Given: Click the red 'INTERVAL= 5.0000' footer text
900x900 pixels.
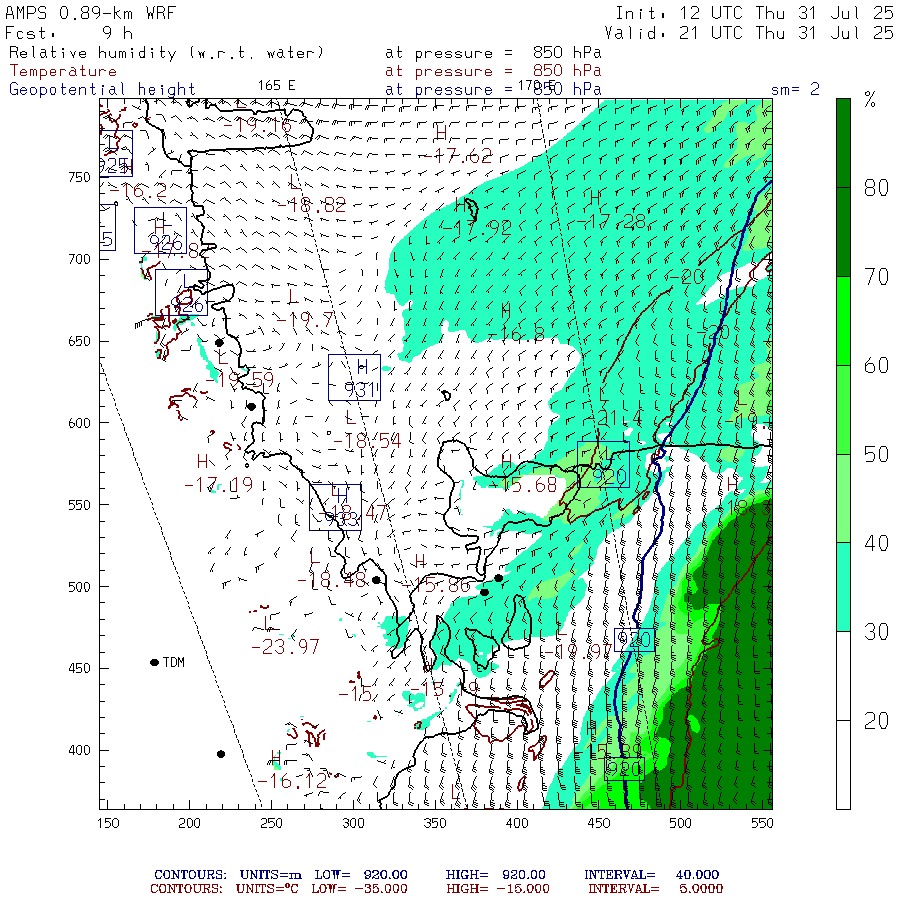Looking at the screenshot, I should (x=656, y=889).
